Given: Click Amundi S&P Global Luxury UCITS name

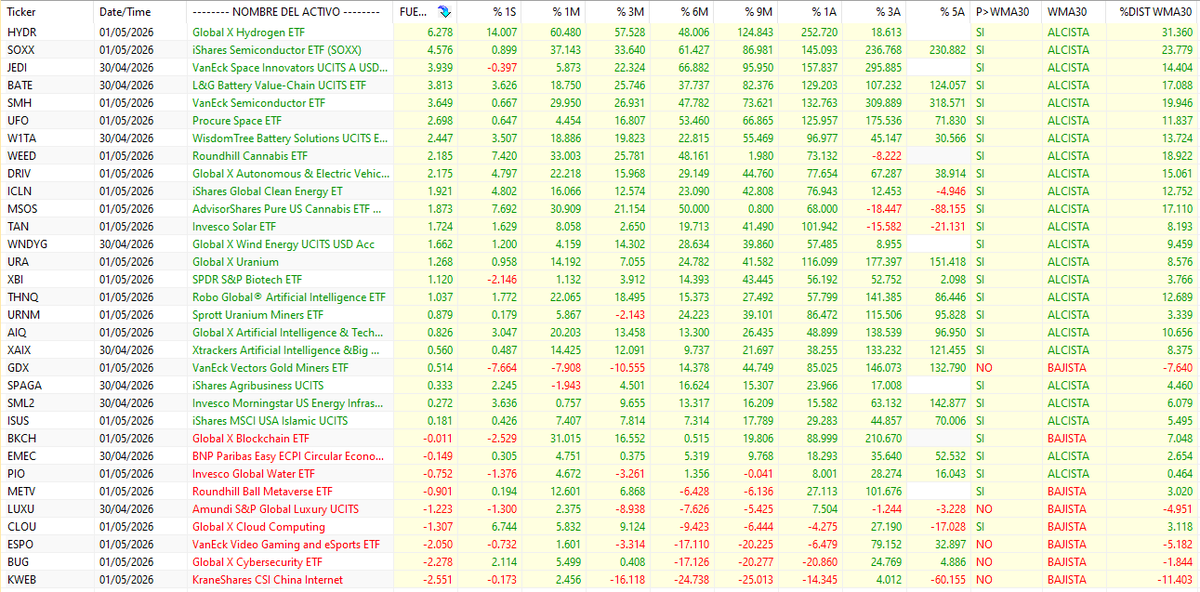Looking at the screenshot, I should (276, 509).
